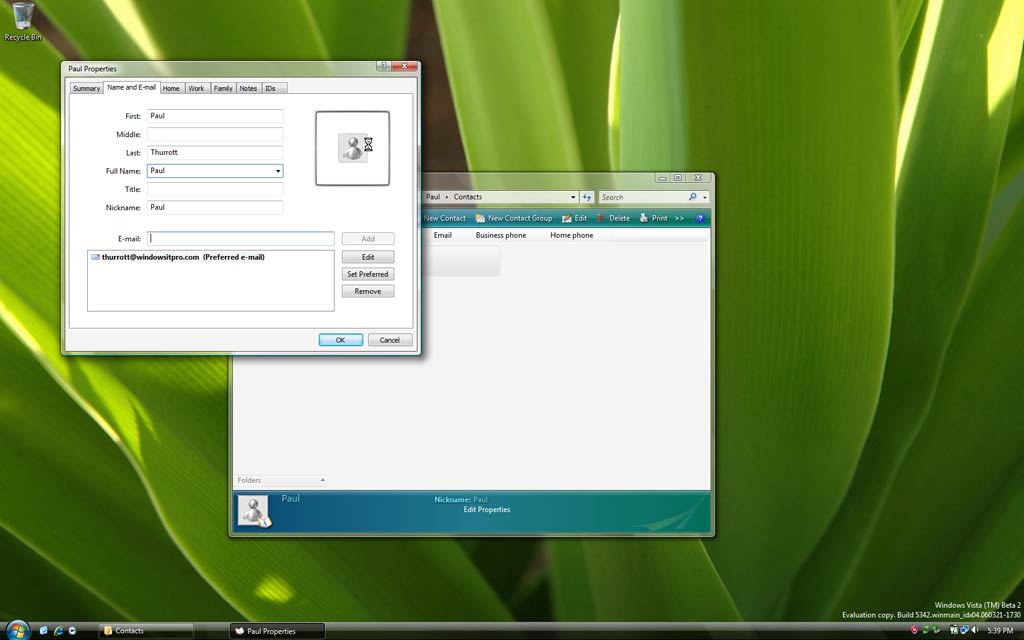This screenshot has height=640, width=1024.
Task: Switch to the Summary tab
Action: pos(86,88)
